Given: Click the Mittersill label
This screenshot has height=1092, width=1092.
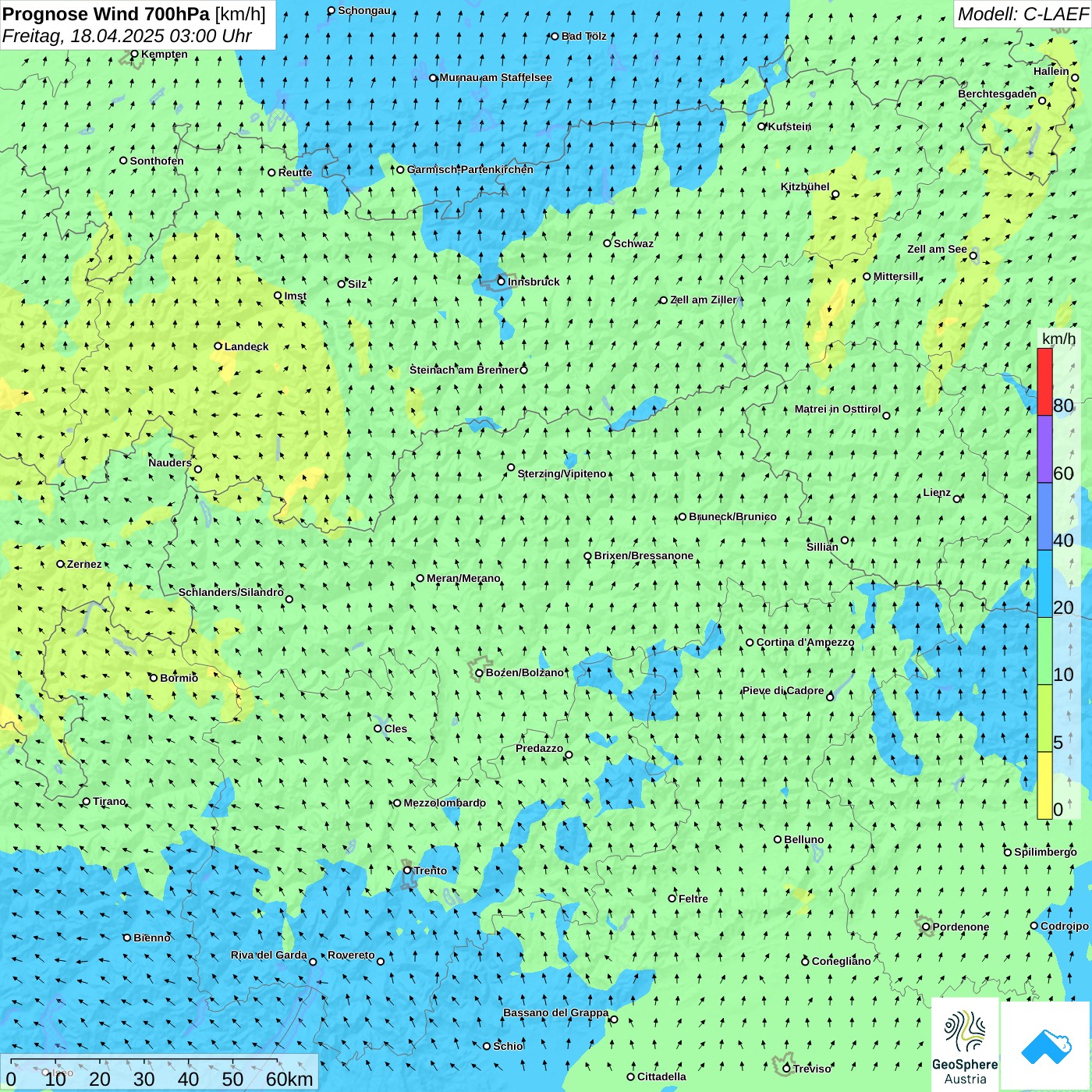Looking at the screenshot, I should 895,276.
